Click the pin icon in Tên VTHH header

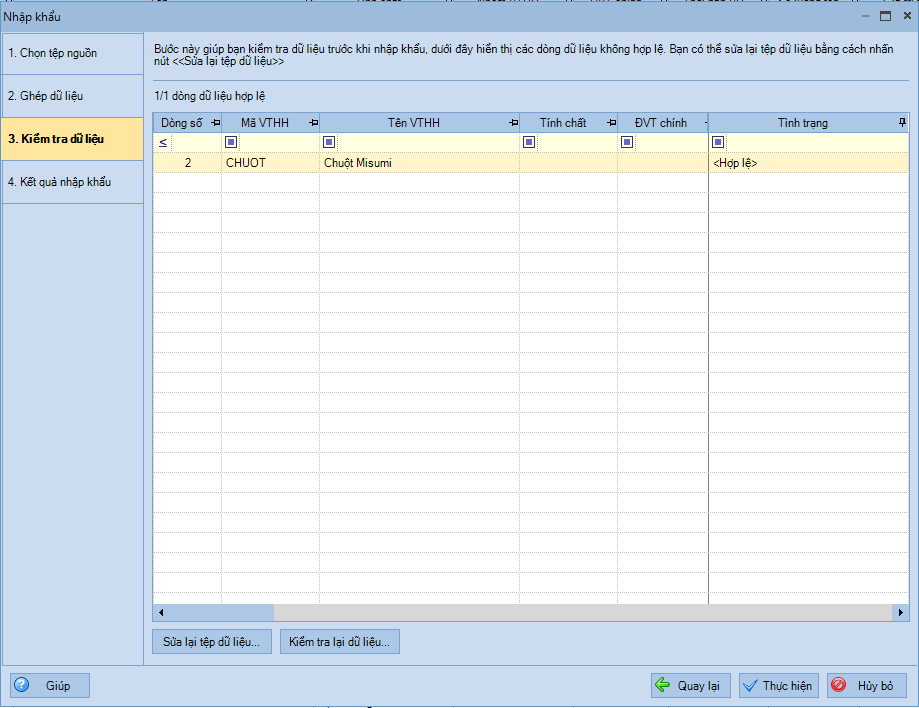tap(513, 123)
